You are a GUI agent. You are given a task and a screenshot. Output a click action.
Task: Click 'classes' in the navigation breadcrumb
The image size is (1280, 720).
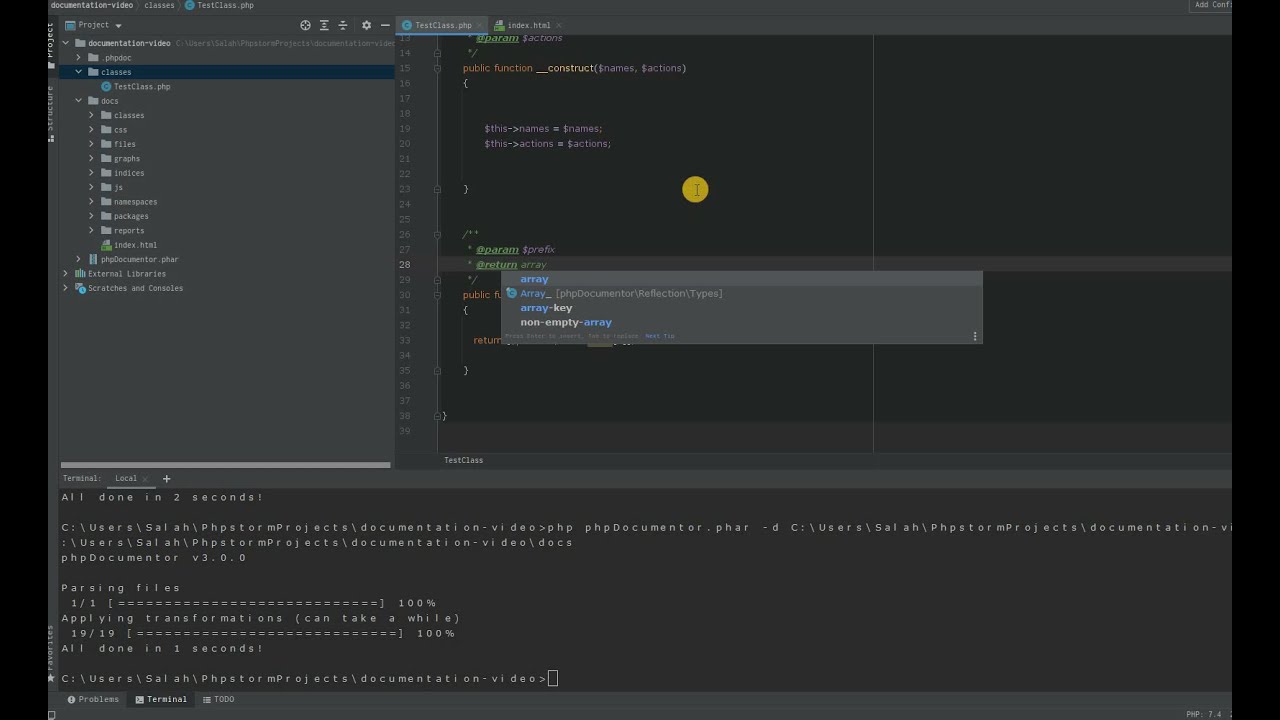[x=159, y=5]
